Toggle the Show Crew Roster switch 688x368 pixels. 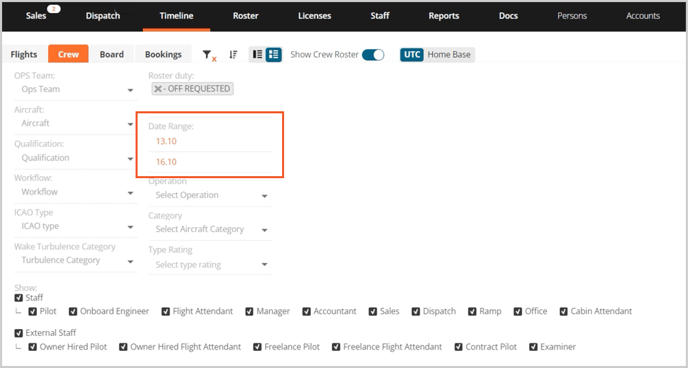(373, 55)
